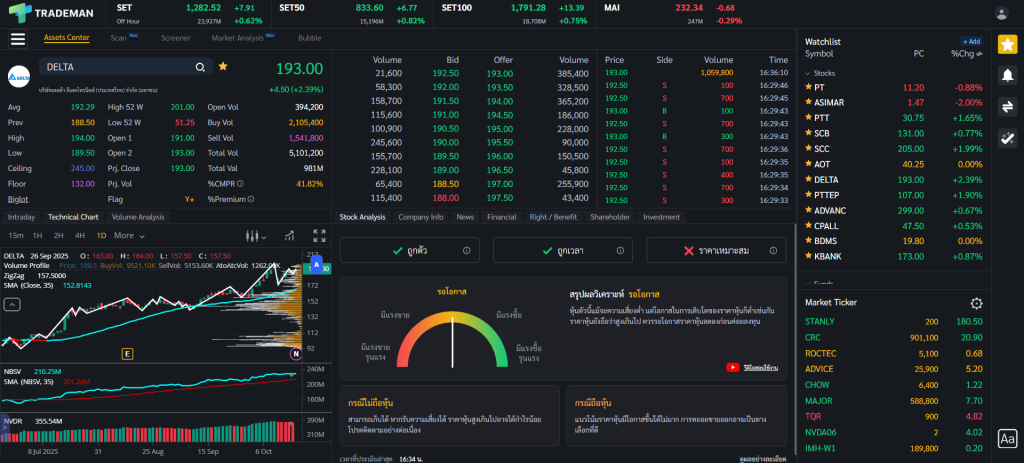Click the info icon beside ถูกตัว
This screenshot has height=463, width=1024.
click(466, 250)
